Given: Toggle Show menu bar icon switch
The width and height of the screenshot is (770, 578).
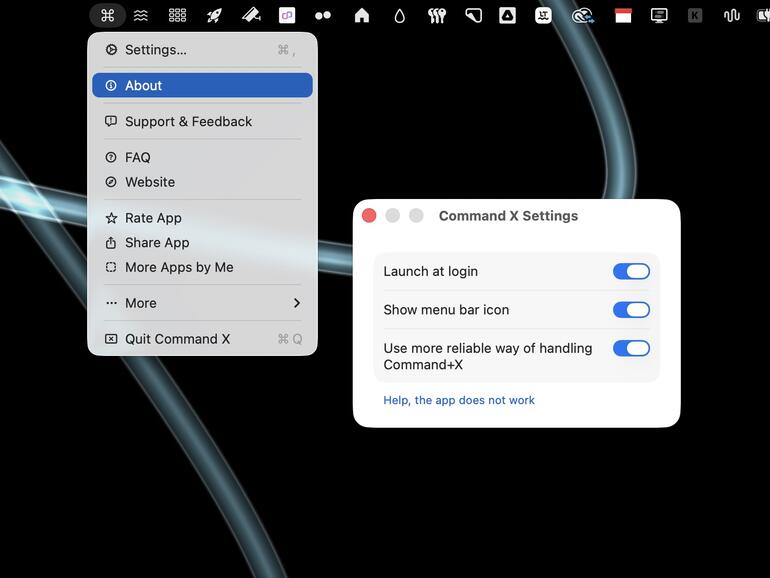Looking at the screenshot, I should (631, 309).
